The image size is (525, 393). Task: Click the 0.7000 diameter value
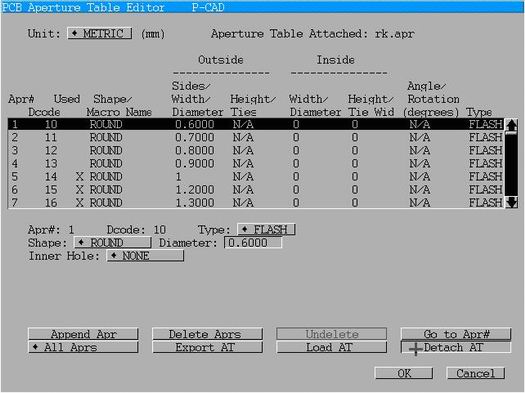195,138
